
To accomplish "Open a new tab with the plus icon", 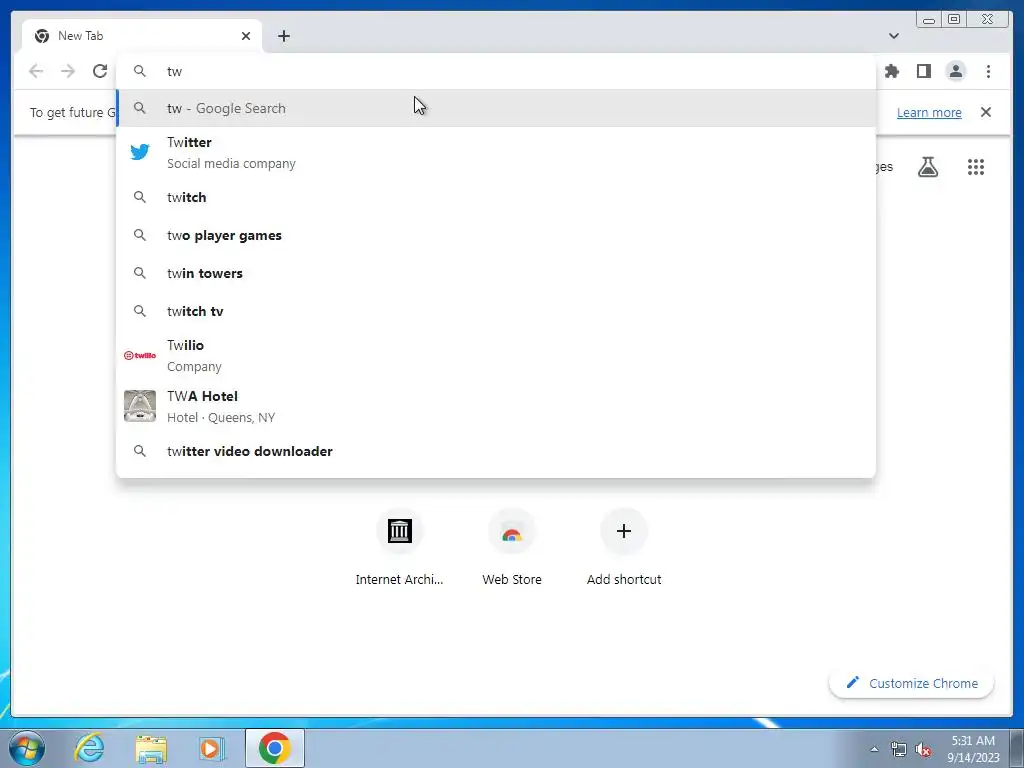I will 283,36.
